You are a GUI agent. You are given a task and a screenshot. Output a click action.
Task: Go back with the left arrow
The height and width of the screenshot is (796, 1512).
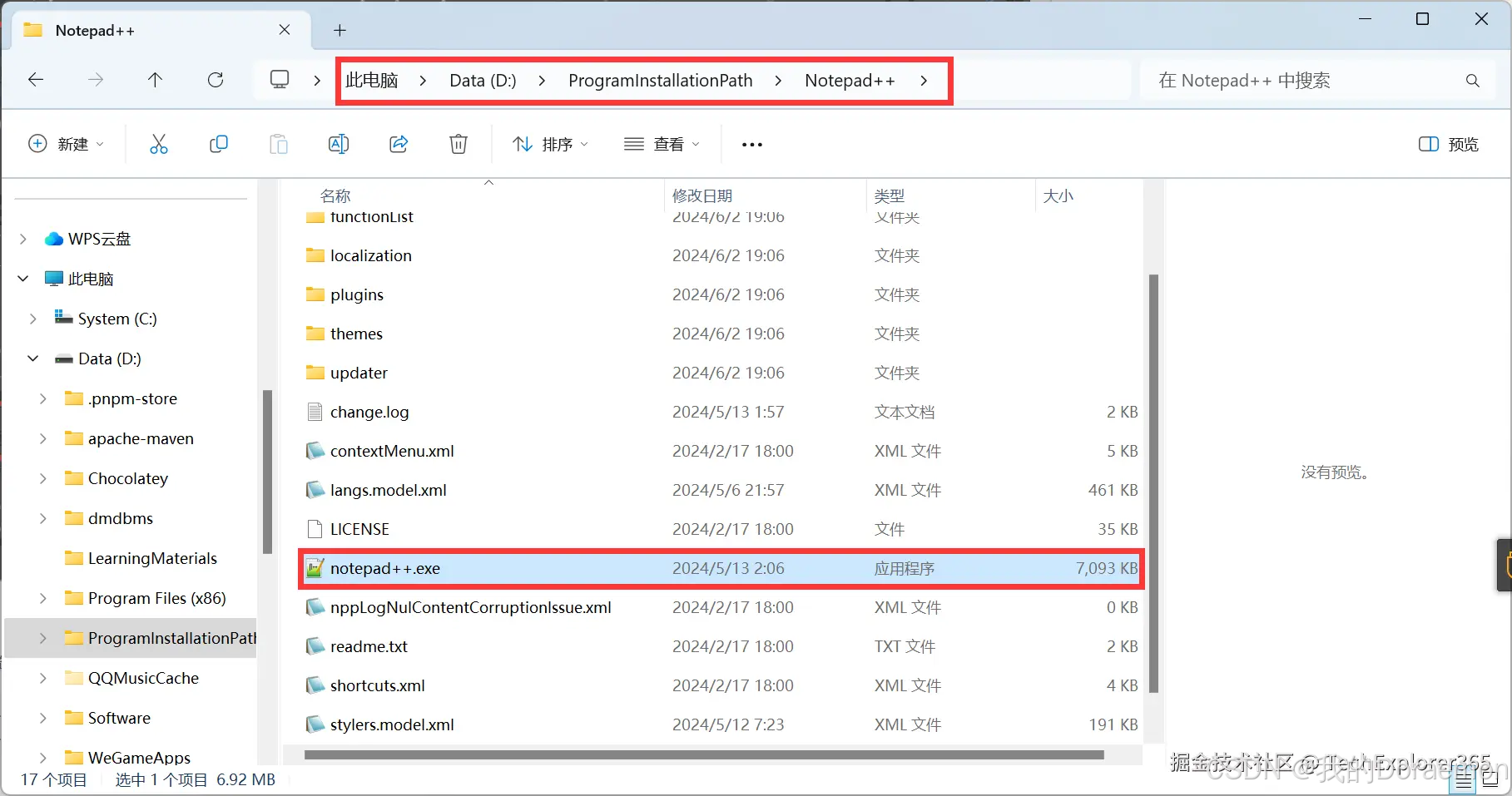click(x=36, y=80)
